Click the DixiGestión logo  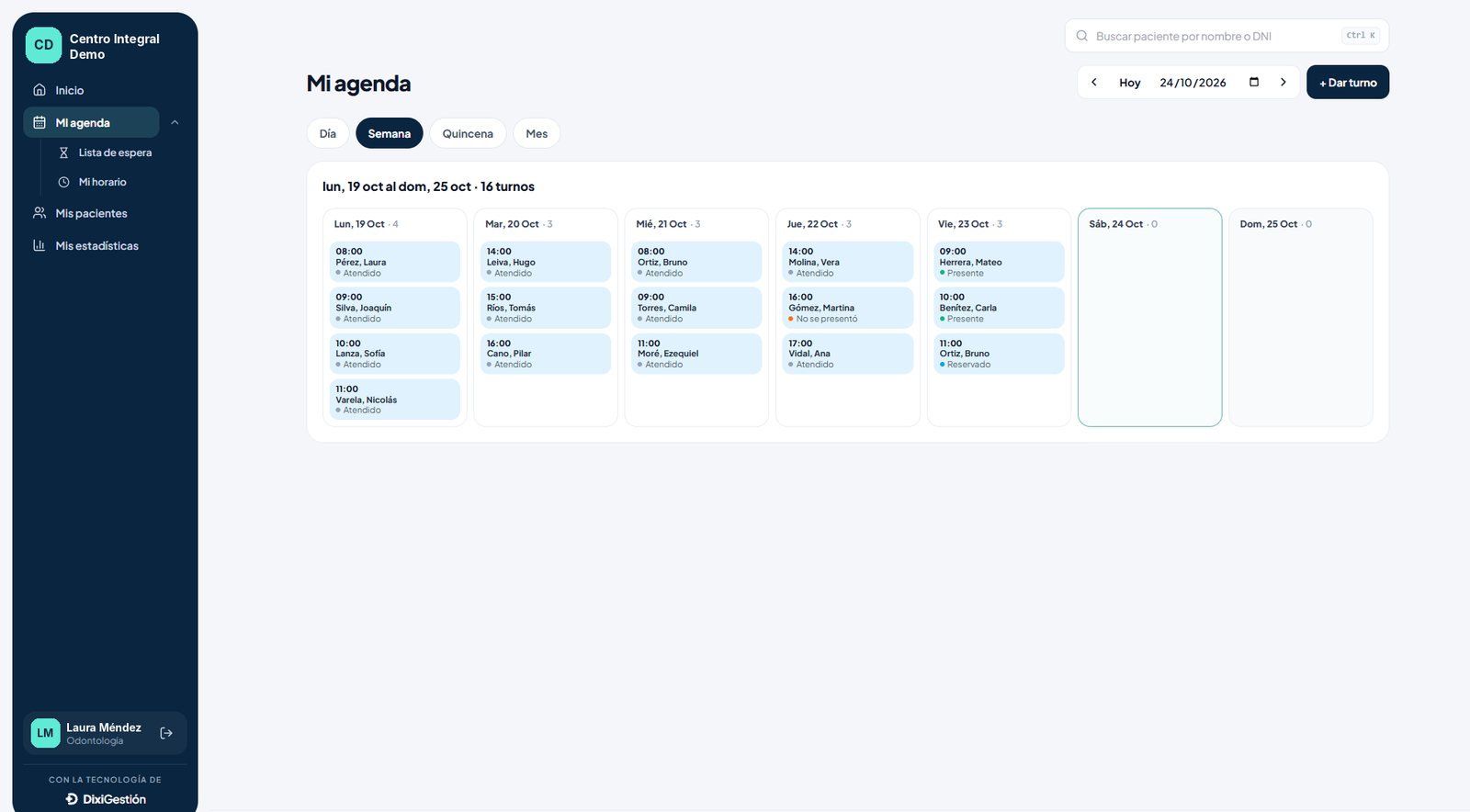[x=106, y=799]
